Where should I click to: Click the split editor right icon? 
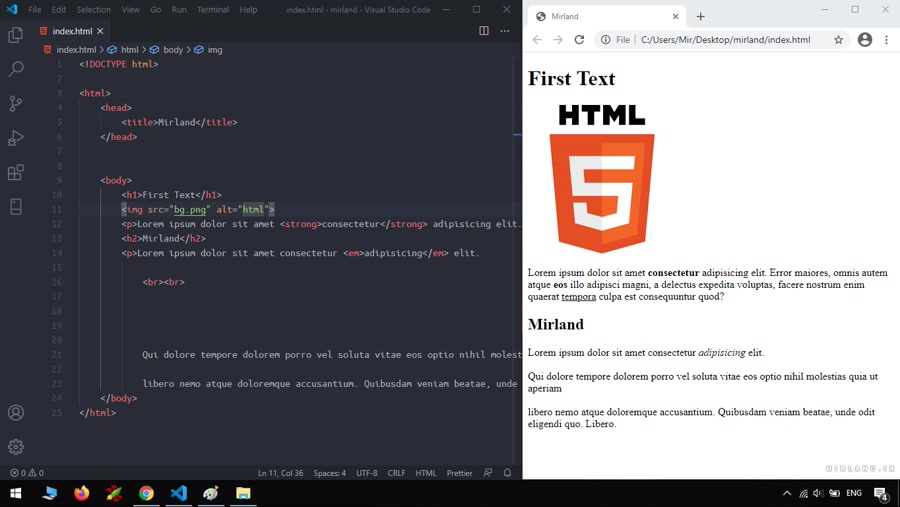[484, 31]
